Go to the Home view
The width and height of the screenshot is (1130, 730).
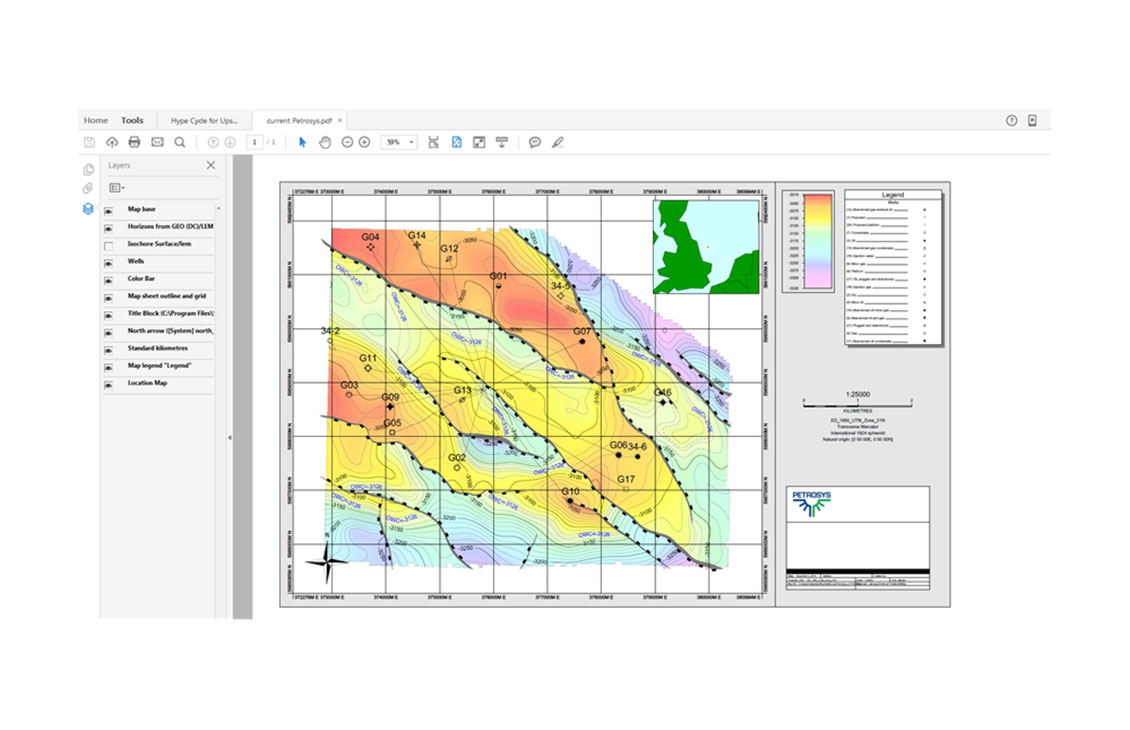(96, 120)
